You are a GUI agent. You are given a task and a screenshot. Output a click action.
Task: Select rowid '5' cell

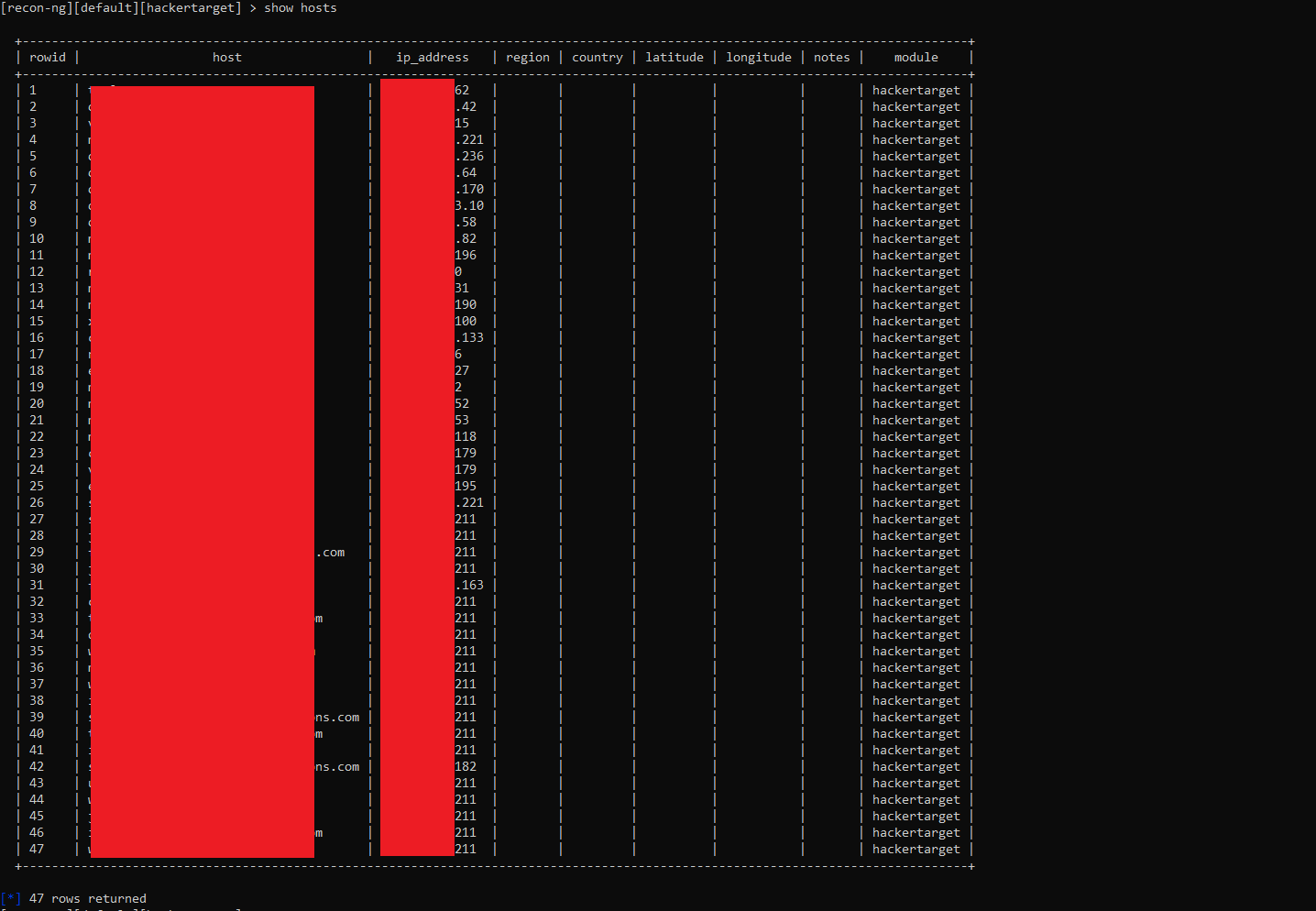pyautogui.click(x=33, y=156)
